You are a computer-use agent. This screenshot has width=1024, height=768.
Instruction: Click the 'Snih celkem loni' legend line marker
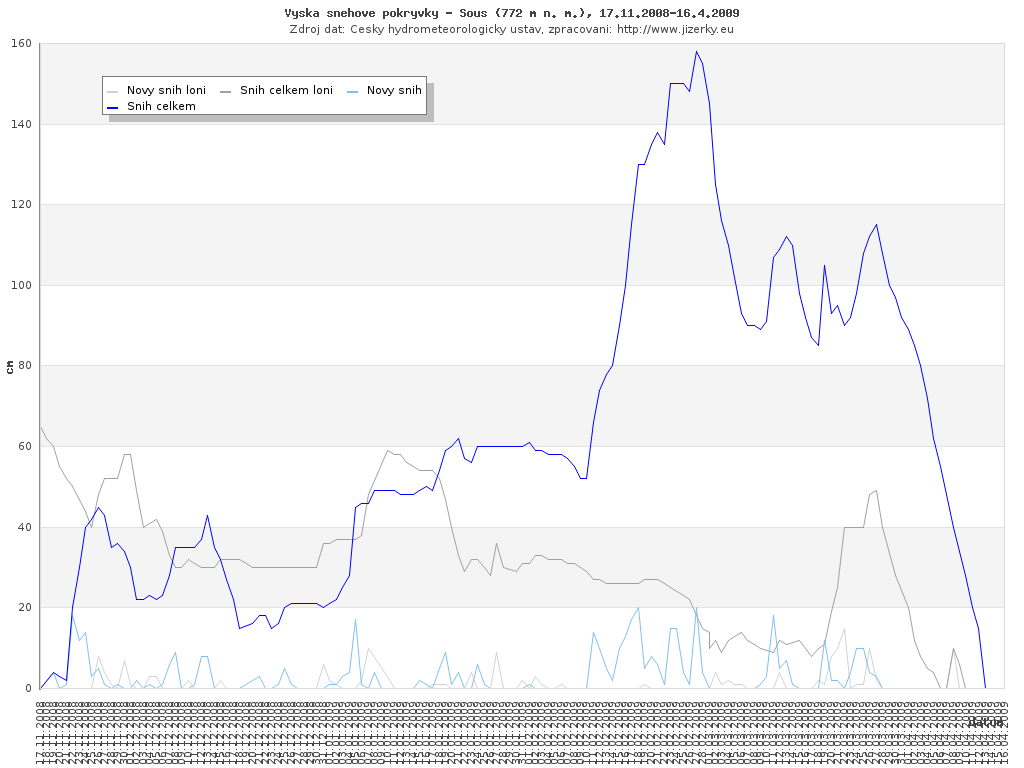click(x=227, y=90)
